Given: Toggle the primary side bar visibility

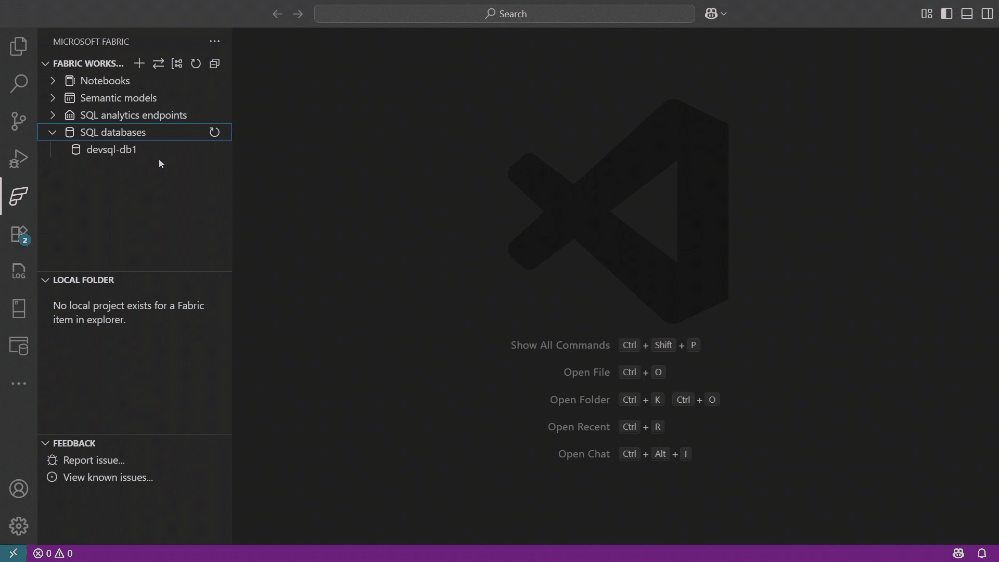Looking at the screenshot, I should [947, 13].
